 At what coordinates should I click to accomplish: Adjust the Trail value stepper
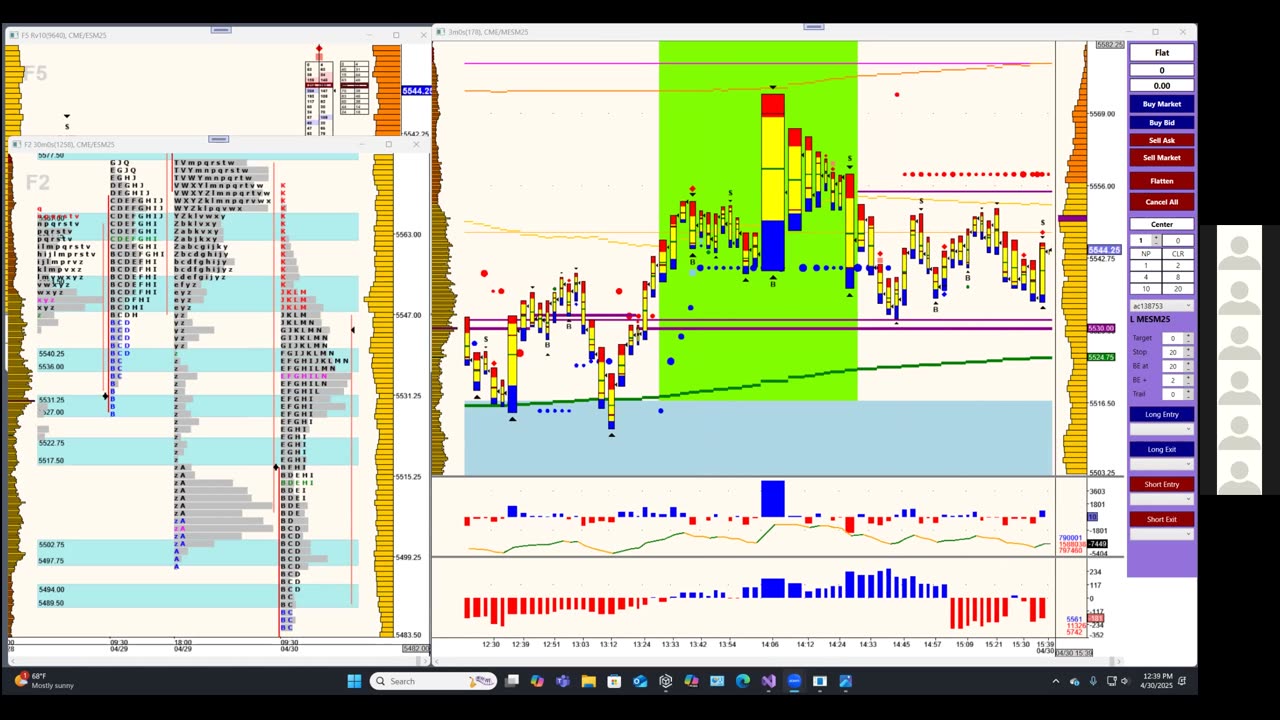pyautogui.click(x=1188, y=394)
